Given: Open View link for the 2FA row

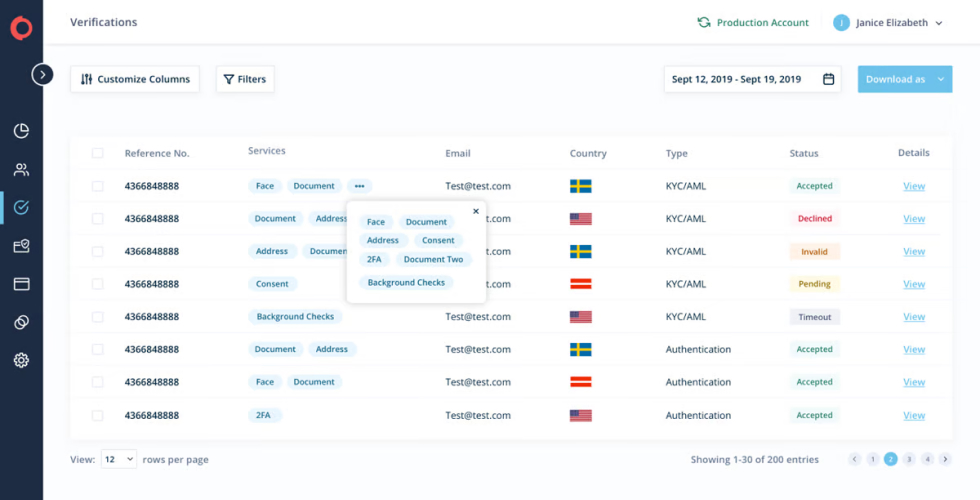Looking at the screenshot, I should click(914, 415).
